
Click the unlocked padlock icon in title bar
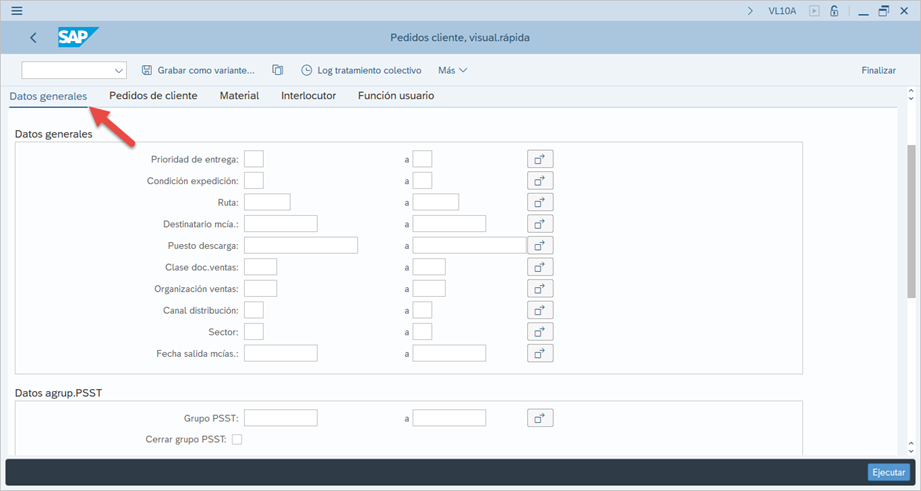click(834, 11)
